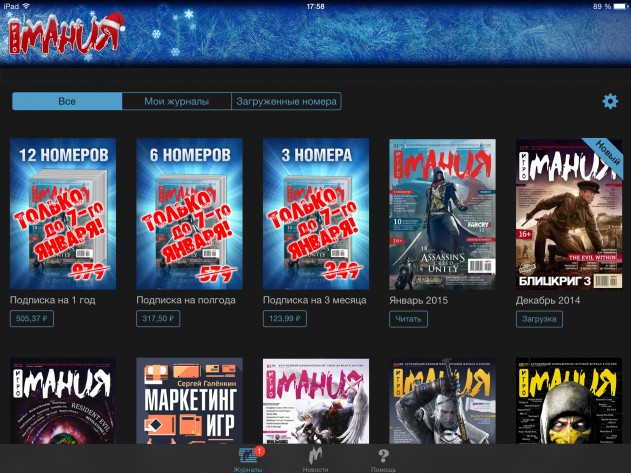Select the text Подписка на 3 месяца

(315, 300)
